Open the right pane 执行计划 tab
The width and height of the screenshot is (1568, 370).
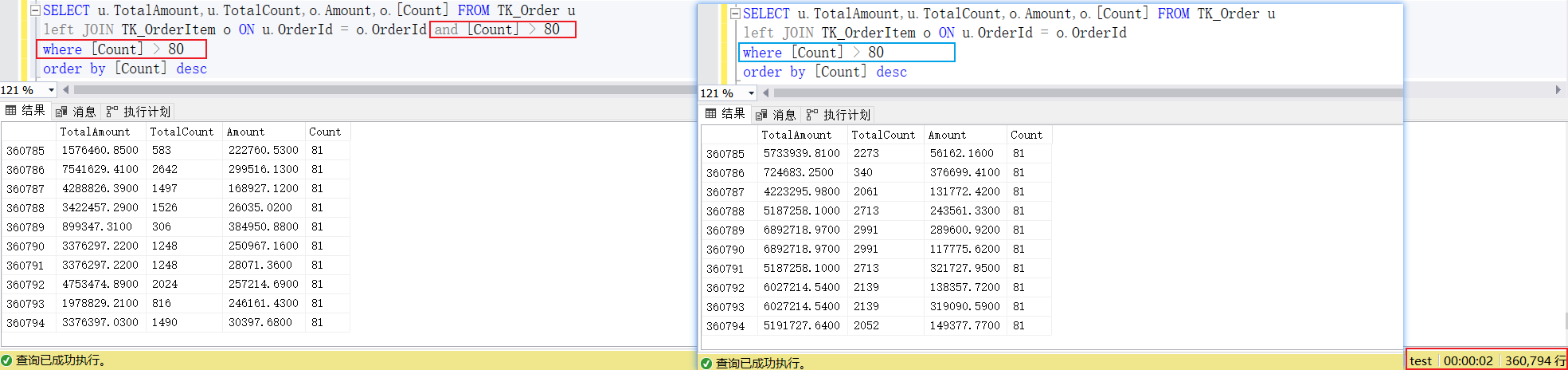(x=839, y=115)
